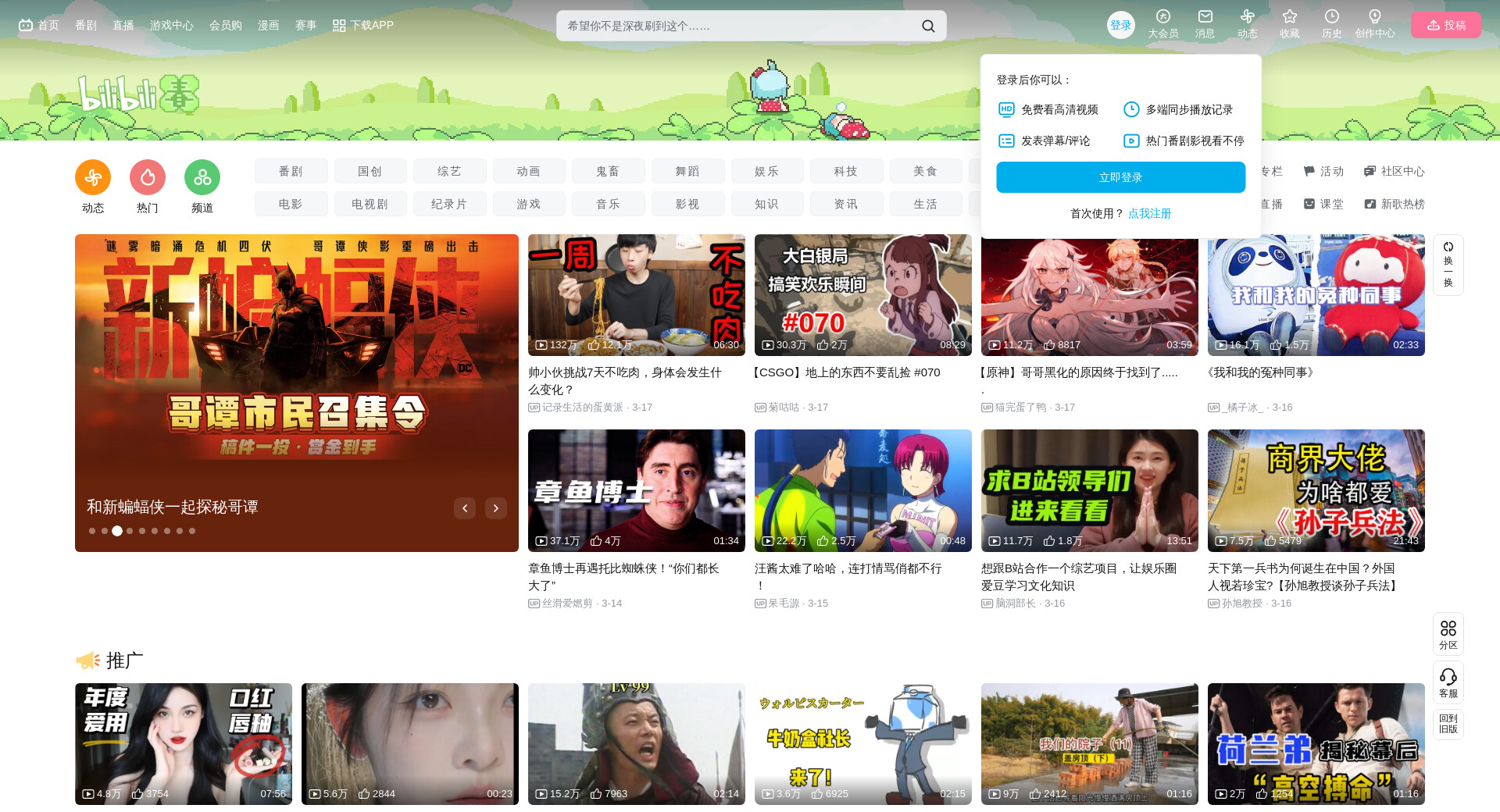The image size is (1500, 812).
Task: Click the 投稿 upload button
Action: click(1446, 25)
